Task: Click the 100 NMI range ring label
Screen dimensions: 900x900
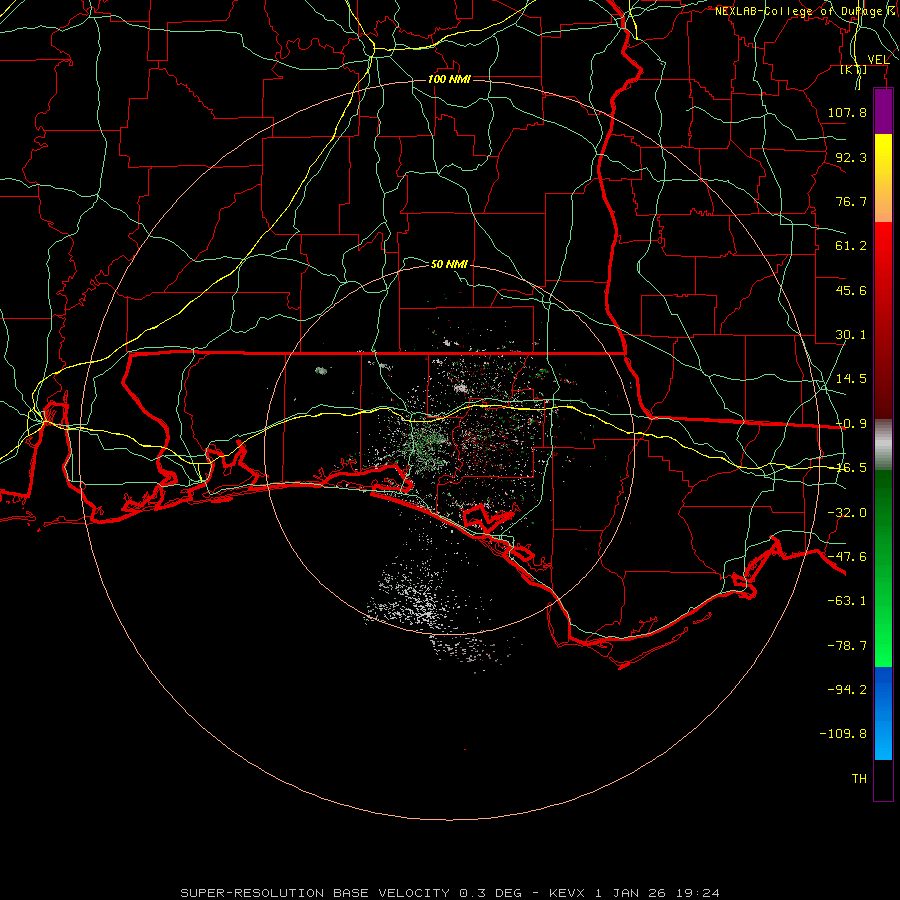Action: (x=449, y=79)
